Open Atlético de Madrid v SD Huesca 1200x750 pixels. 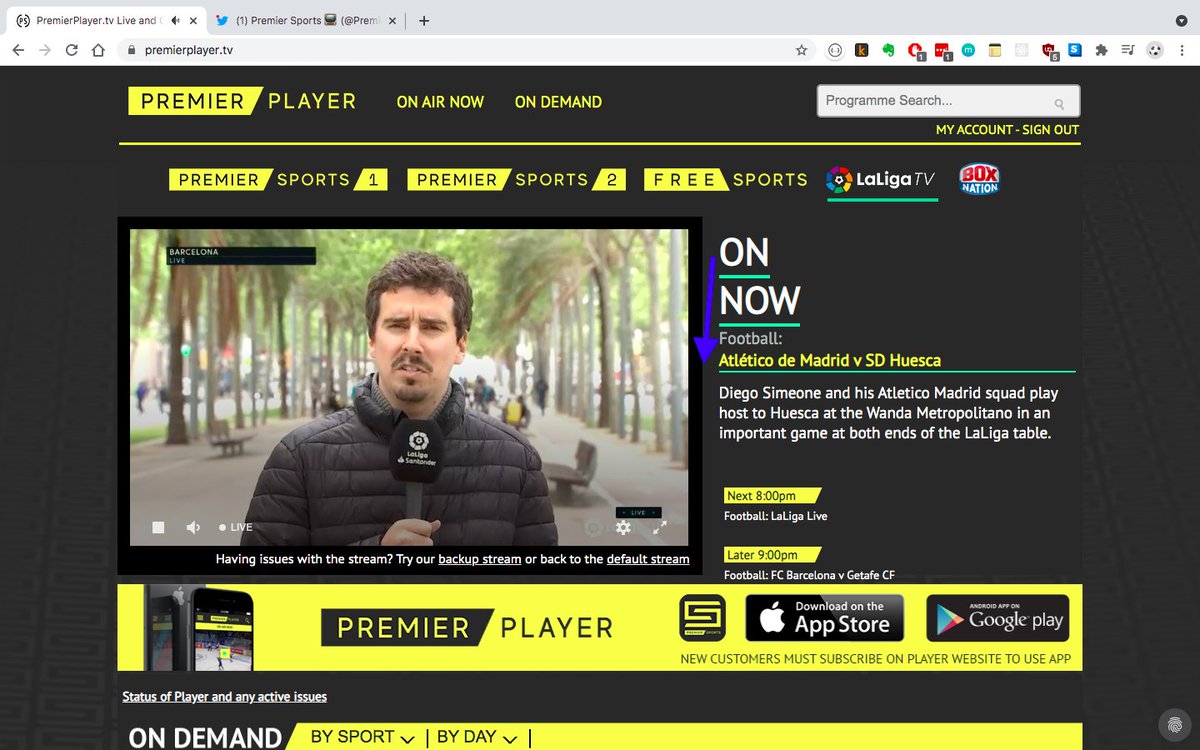click(x=830, y=360)
